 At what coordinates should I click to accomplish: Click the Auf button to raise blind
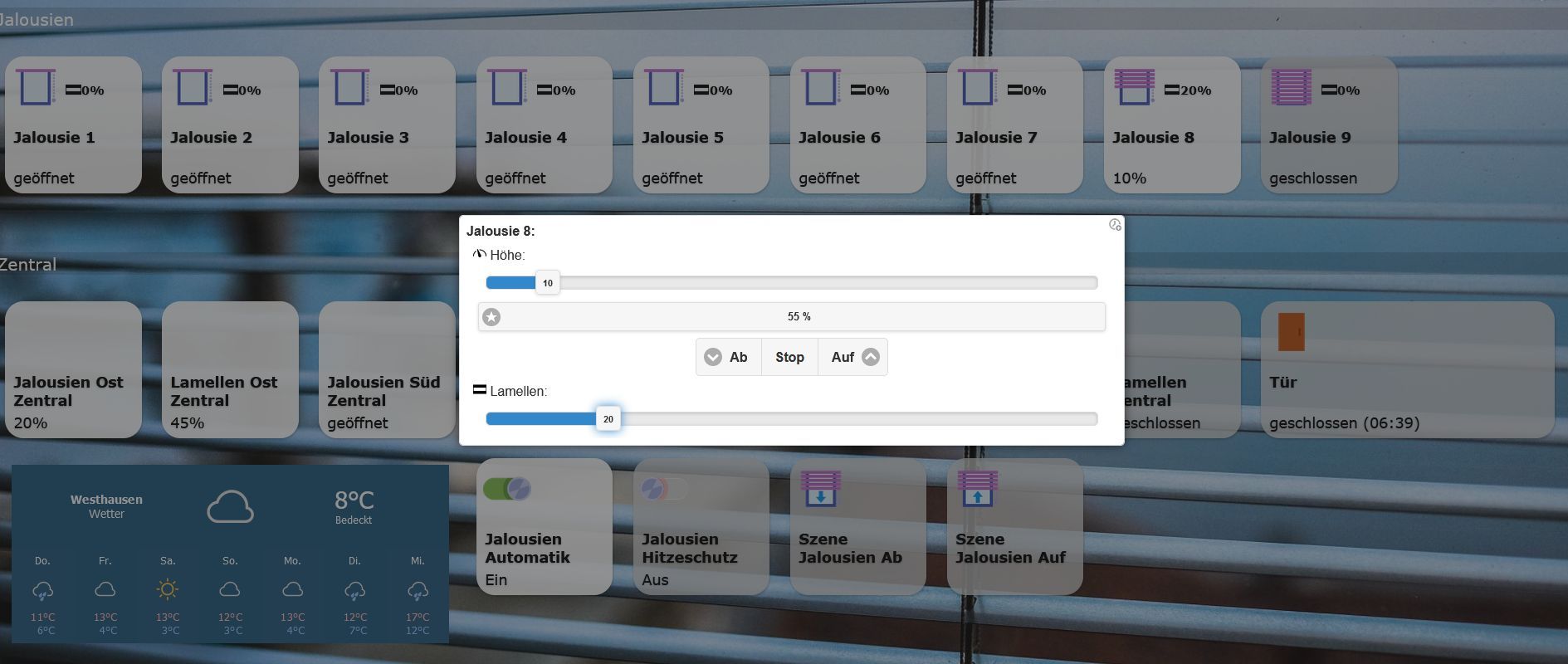(x=853, y=357)
